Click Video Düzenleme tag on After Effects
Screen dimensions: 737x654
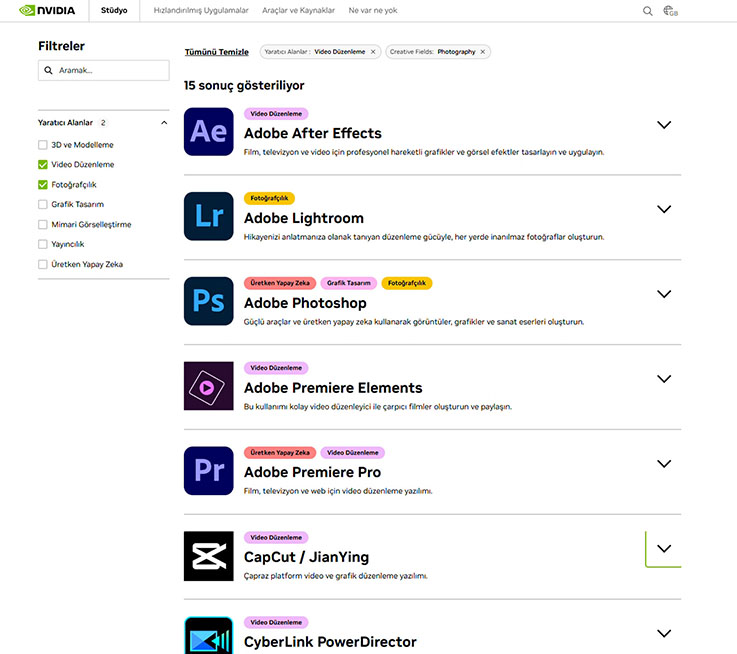pyautogui.click(x=276, y=114)
